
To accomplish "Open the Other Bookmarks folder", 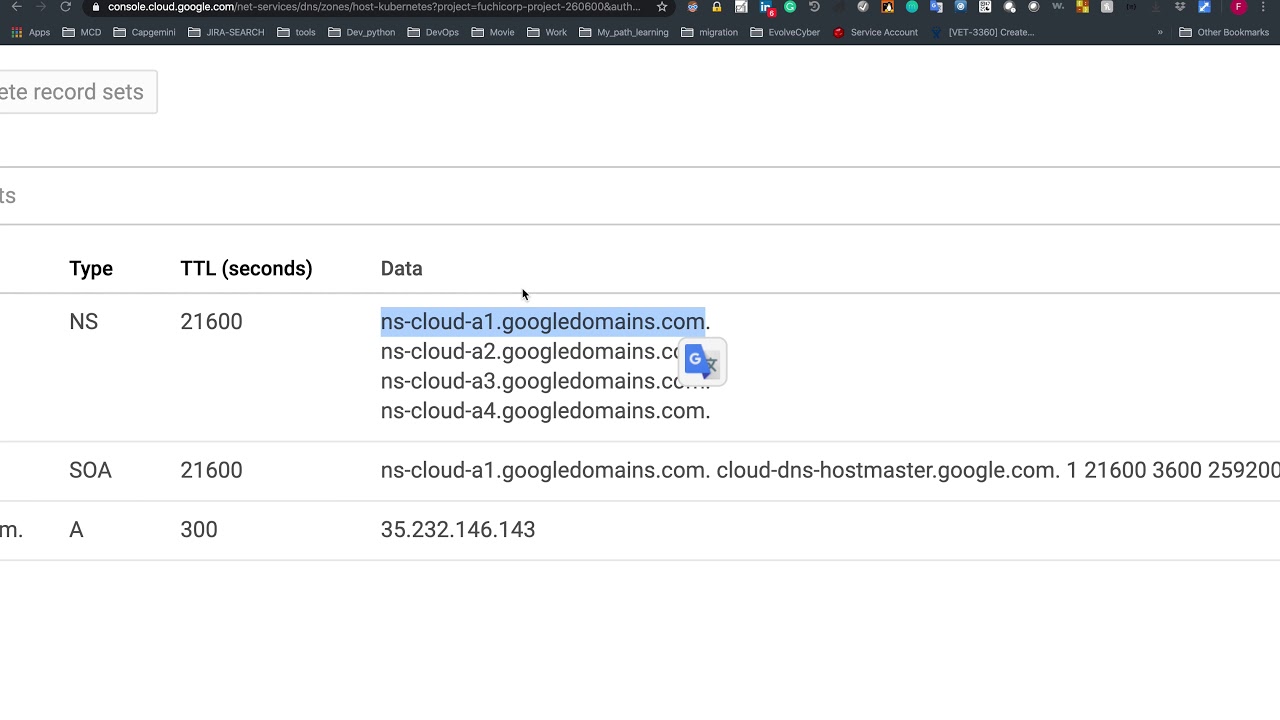I will tap(1224, 32).
